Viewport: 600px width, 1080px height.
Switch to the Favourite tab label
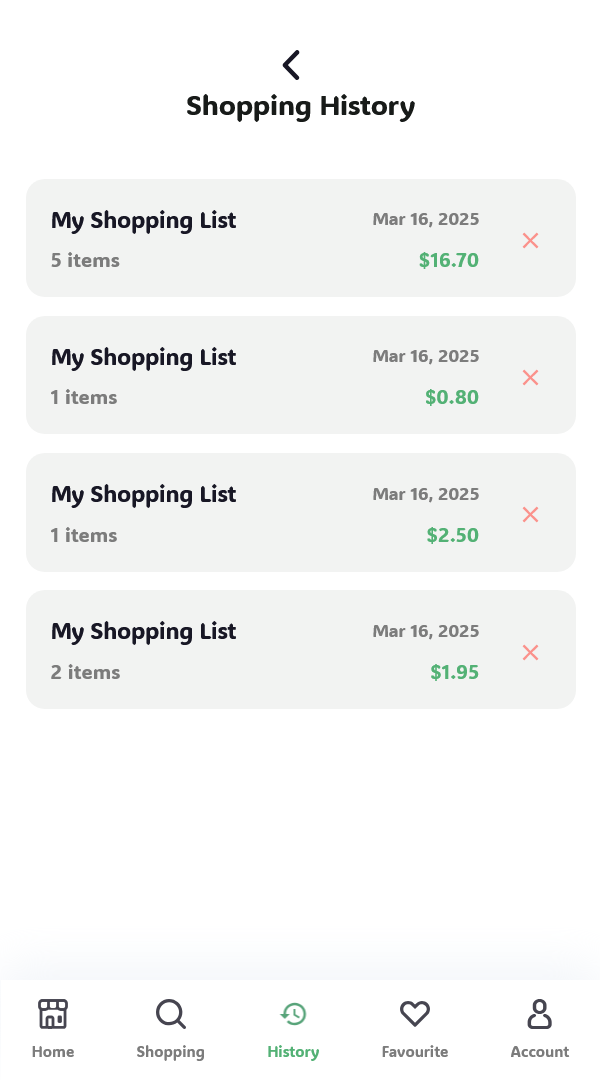pyautogui.click(x=415, y=1052)
